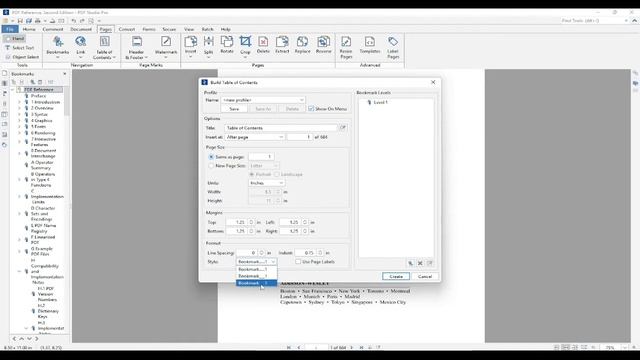The height and width of the screenshot is (360, 640).
Task: Activate the Select Text tool
Action: (x=19, y=48)
